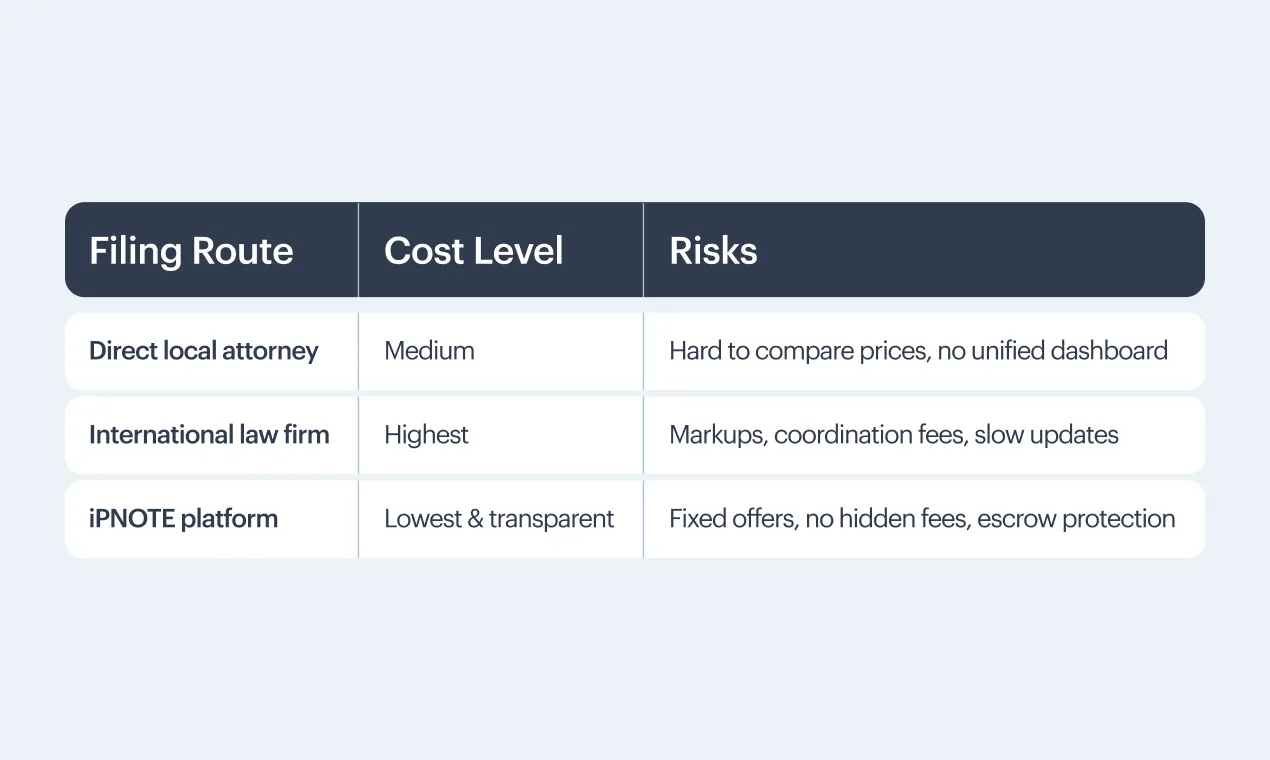Click the "no unified dashboard" phrase
The height and width of the screenshot is (760, 1270).
click(1052, 351)
